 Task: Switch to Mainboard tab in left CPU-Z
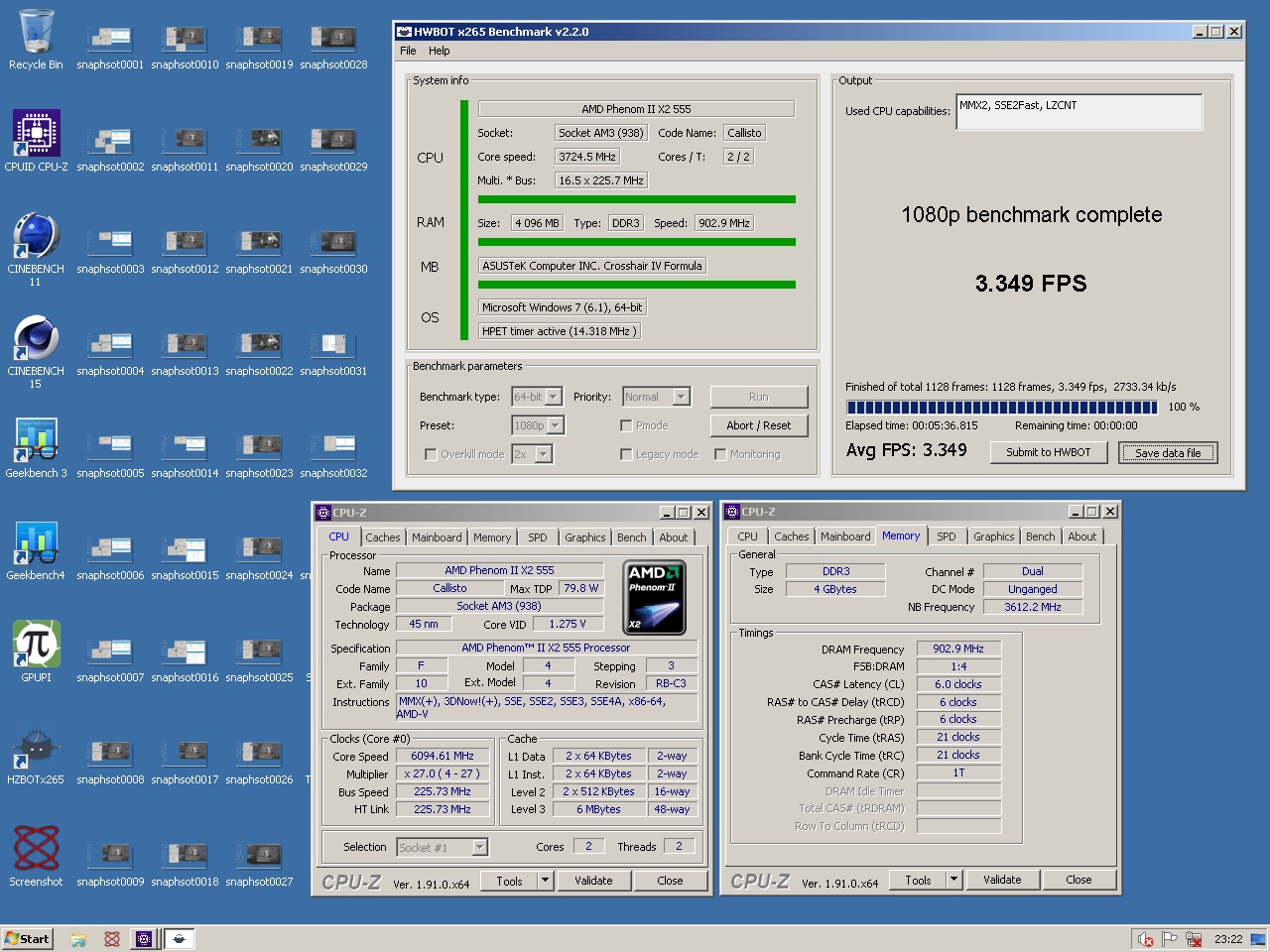point(437,537)
